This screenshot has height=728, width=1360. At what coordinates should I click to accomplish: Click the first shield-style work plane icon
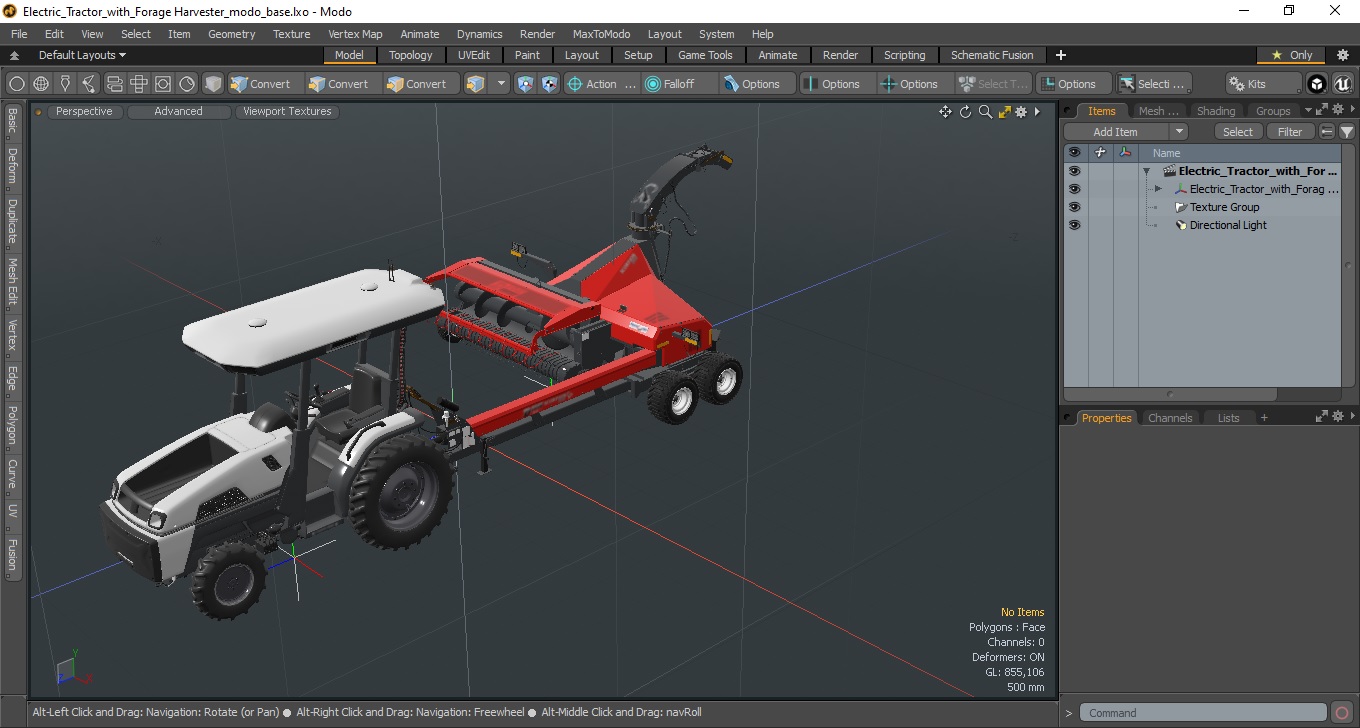point(526,84)
